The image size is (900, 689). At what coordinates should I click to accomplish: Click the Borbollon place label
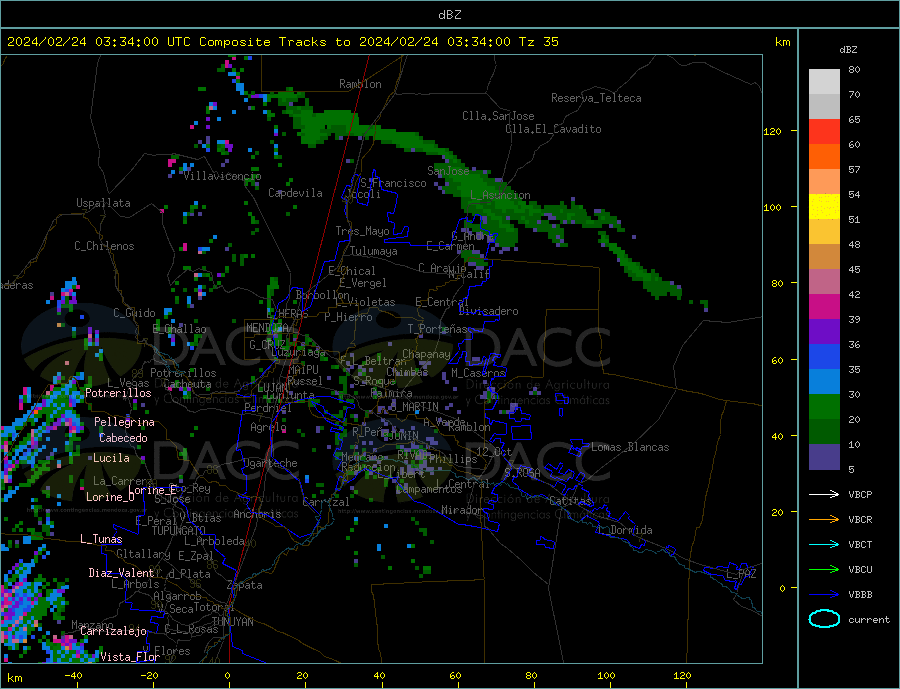(x=322, y=295)
